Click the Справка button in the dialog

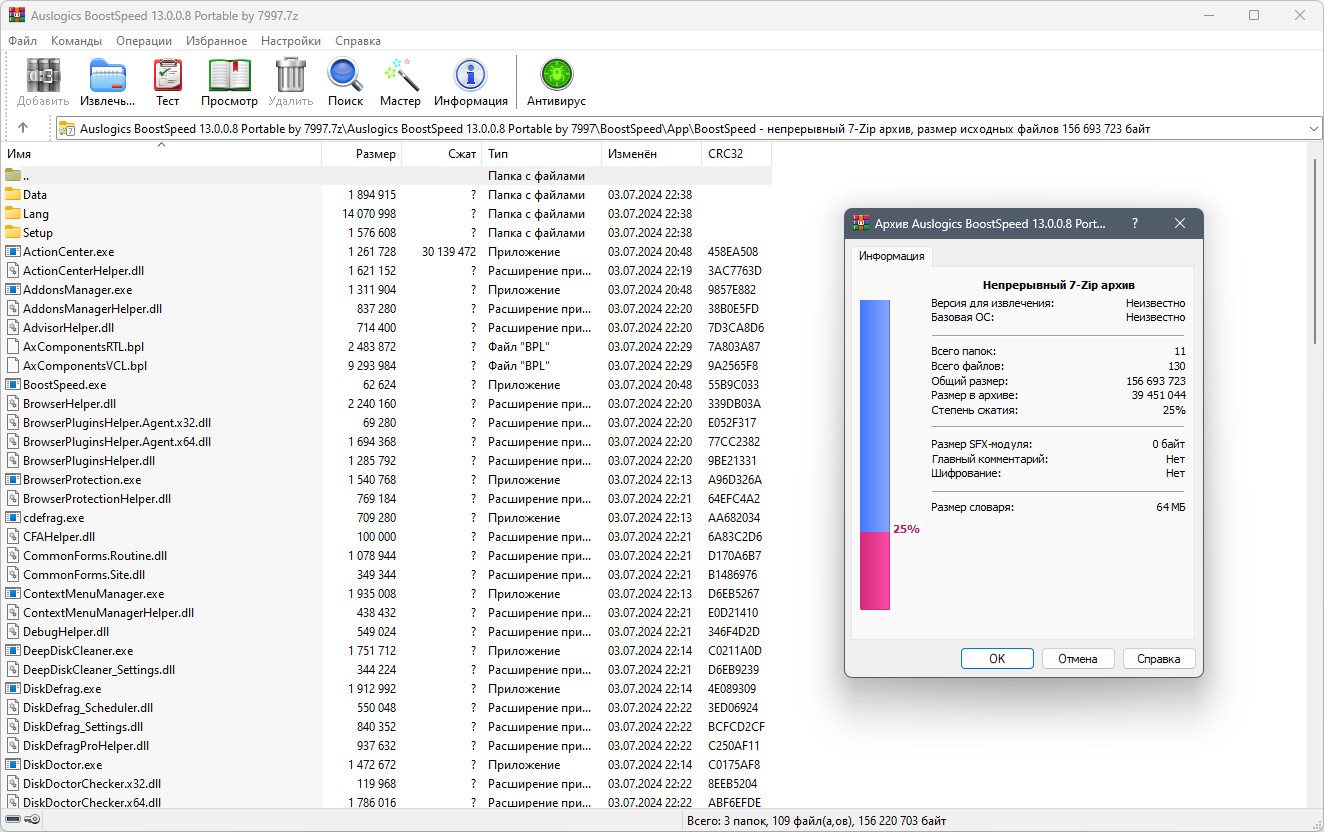click(1159, 658)
